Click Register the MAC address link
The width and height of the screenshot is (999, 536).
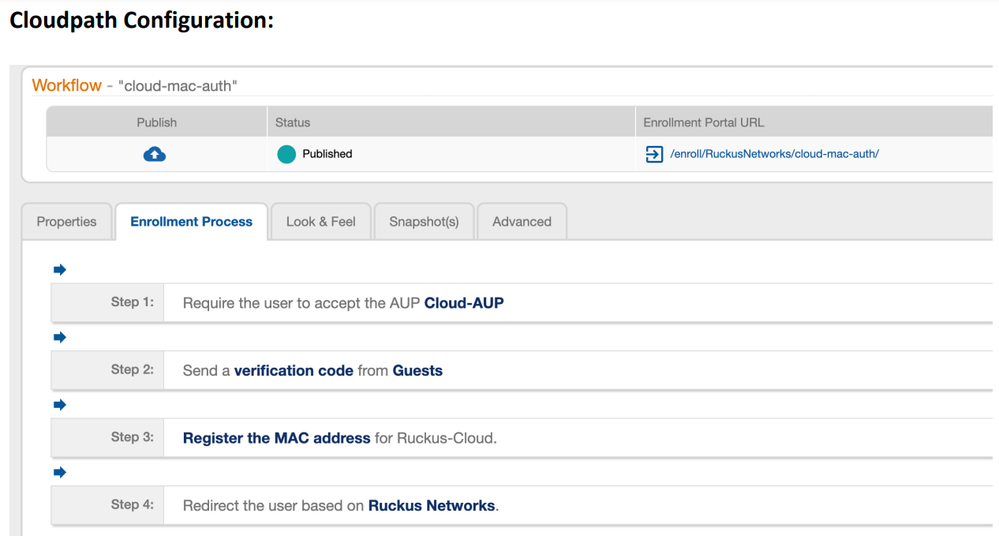pos(276,438)
